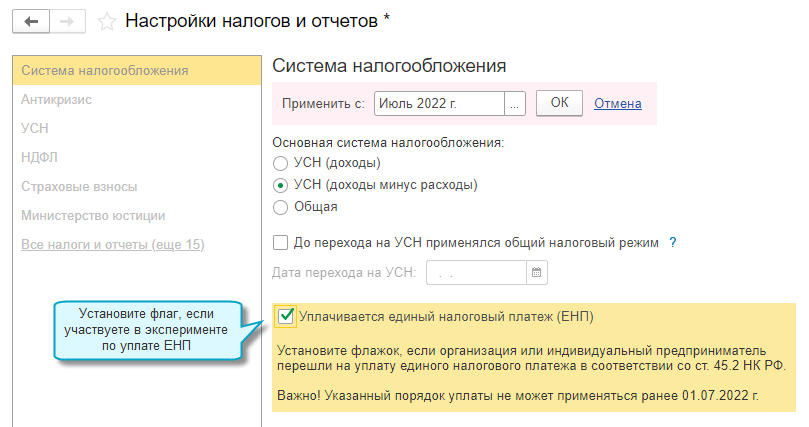Image resolution: width=809 pixels, height=427 pixels.
Task: Focus the Дата перехода на УСН field
Action: click(x=476, y=272)
